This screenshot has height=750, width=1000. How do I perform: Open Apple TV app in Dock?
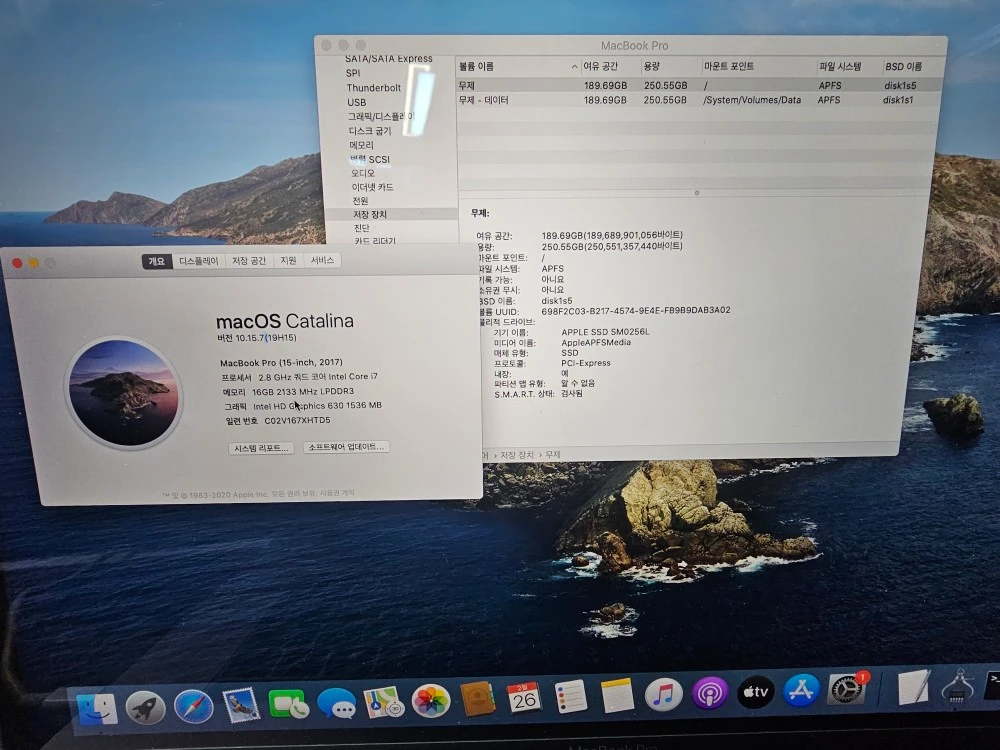point(756,691)
